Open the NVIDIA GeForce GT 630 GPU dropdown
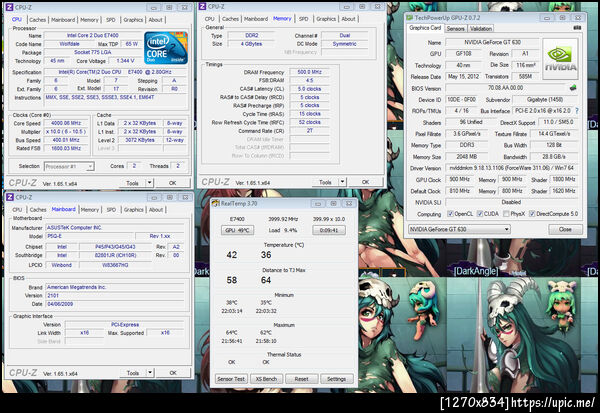600x413 pixels. click(x=459, y=229)
